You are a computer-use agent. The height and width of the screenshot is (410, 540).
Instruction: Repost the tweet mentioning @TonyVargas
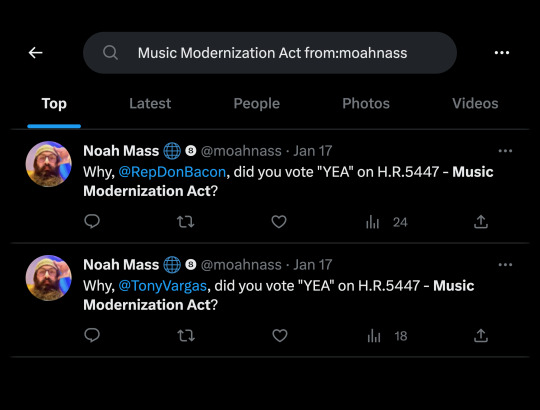pyautogui.click(x=186, y=336)
